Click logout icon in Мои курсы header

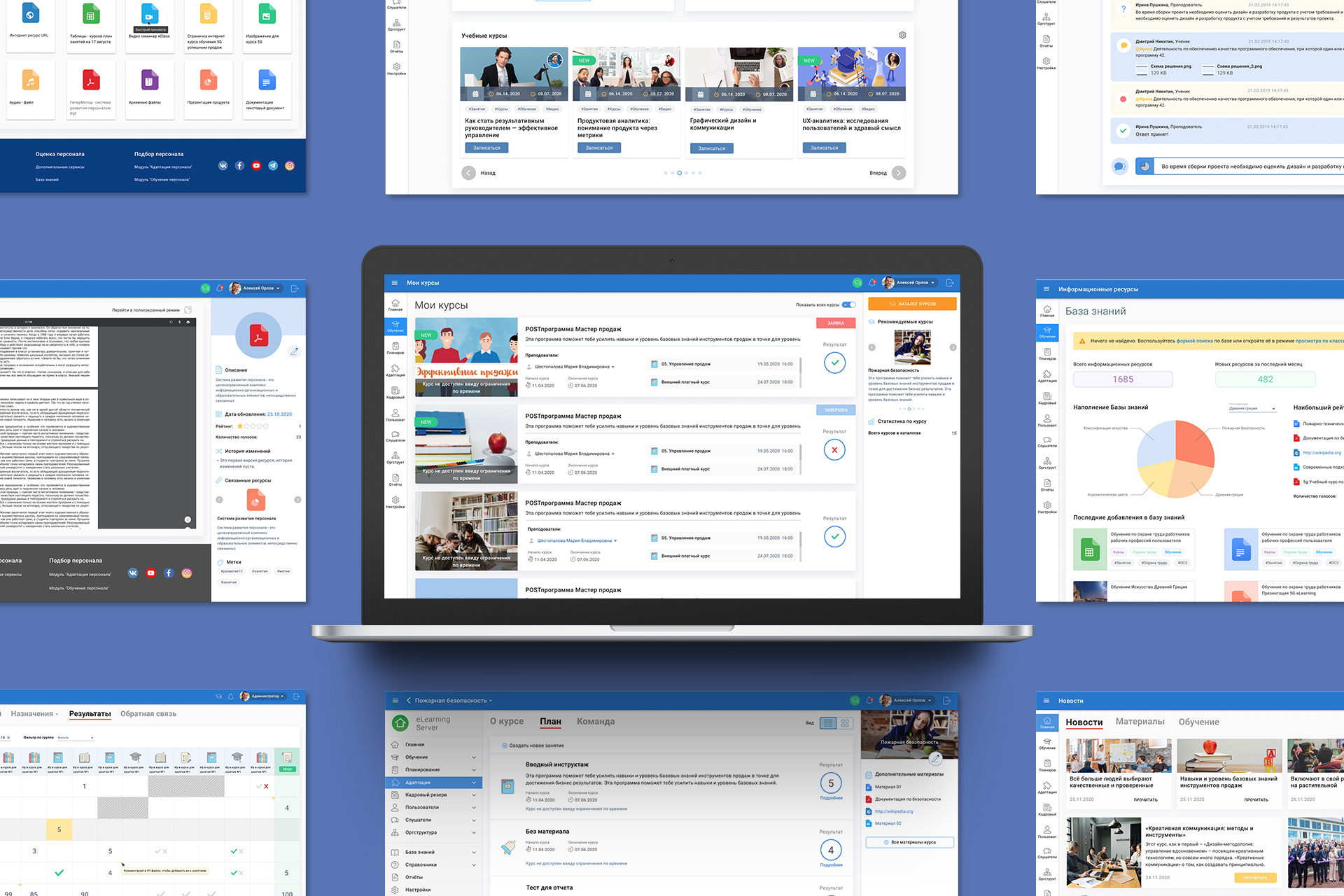[950, 283]
